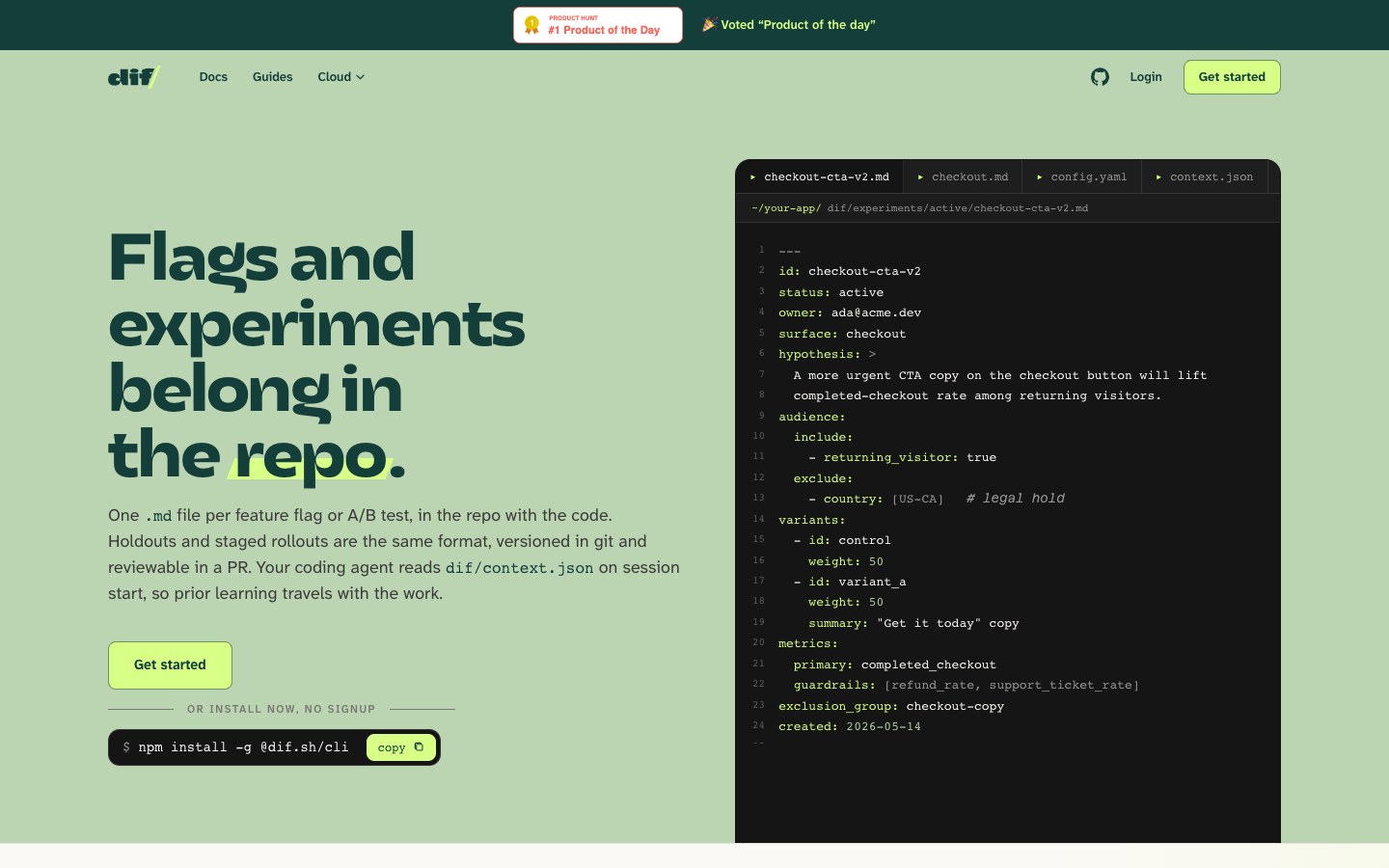Switch to the checkout-cta-v2.md tab
Image resolution: width=1389 pixels, height=868 pixels.
pyautogui.click(x=819, y=176)
